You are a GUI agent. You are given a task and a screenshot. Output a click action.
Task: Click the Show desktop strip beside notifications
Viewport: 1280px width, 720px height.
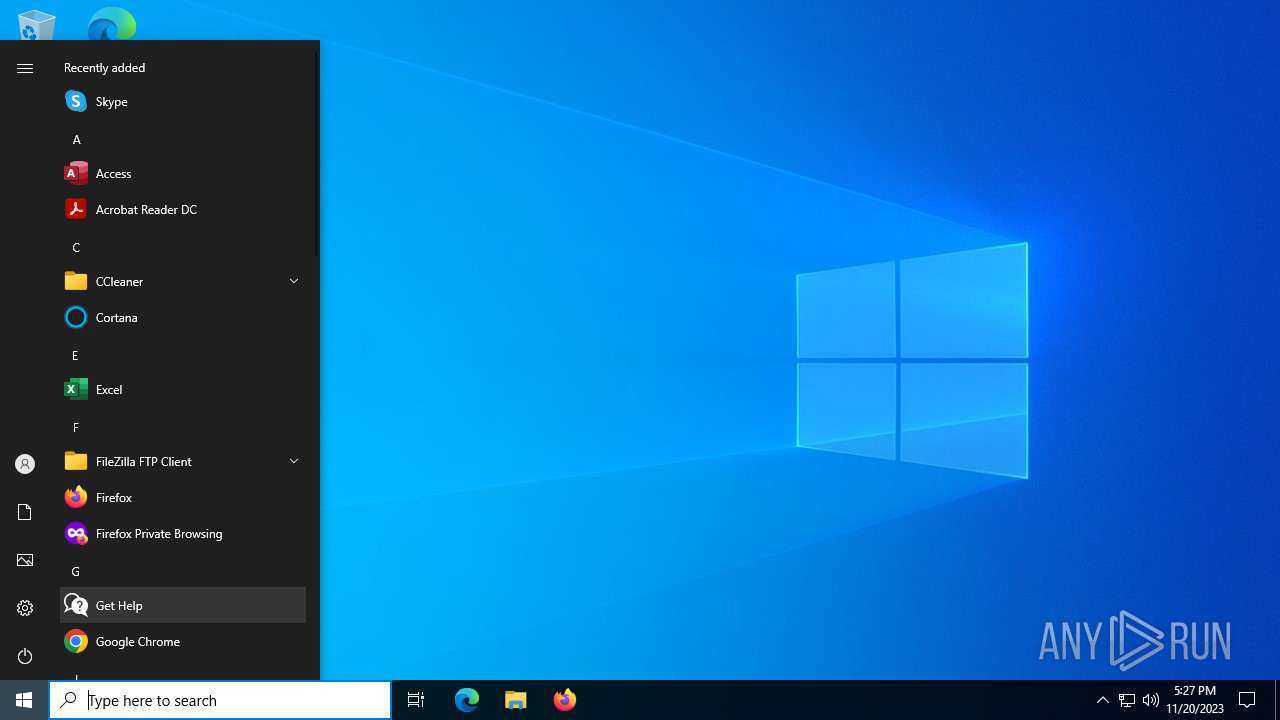(x=1277, y=700)
